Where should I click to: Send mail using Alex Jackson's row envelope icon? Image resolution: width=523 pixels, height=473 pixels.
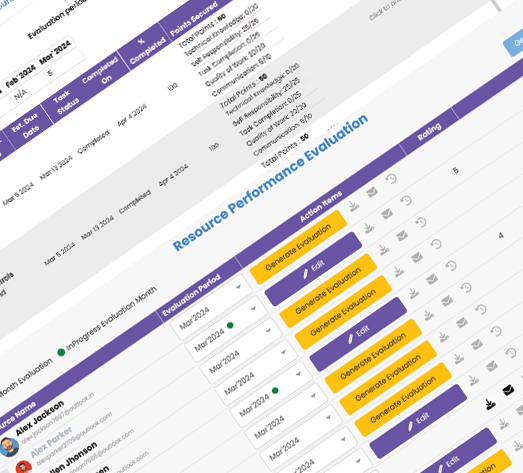(x=372, y=192)
